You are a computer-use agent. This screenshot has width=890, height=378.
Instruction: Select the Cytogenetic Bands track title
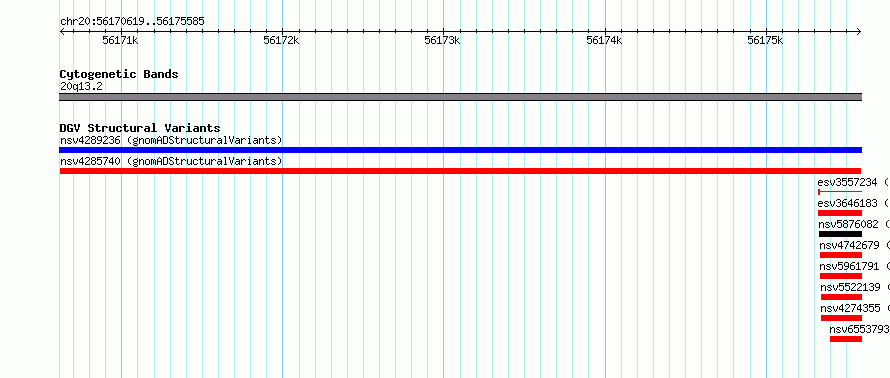(119, 74)
